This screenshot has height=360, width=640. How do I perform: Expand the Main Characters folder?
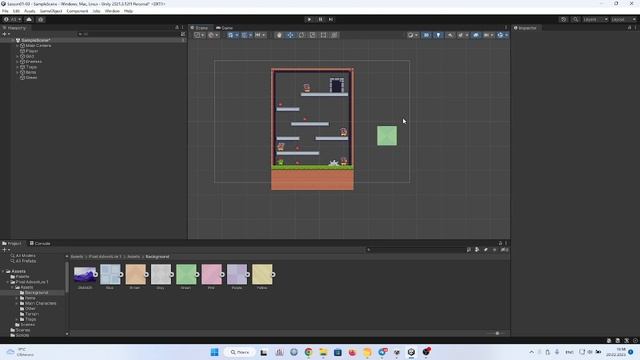(17, 303)
